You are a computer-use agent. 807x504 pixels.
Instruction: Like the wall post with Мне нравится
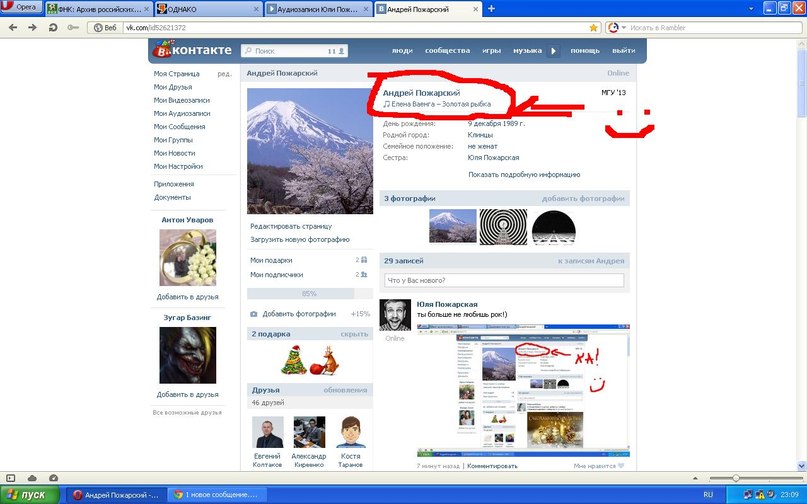(599, 466)
